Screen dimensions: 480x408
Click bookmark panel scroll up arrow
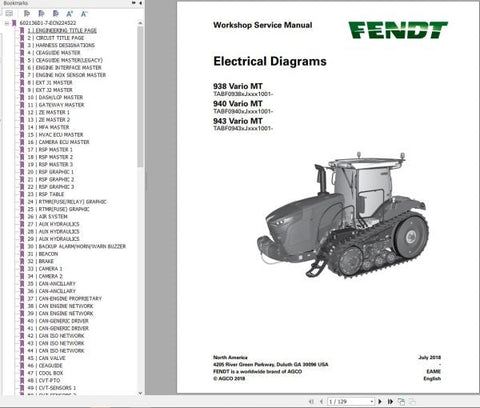(x=140, y=23)
